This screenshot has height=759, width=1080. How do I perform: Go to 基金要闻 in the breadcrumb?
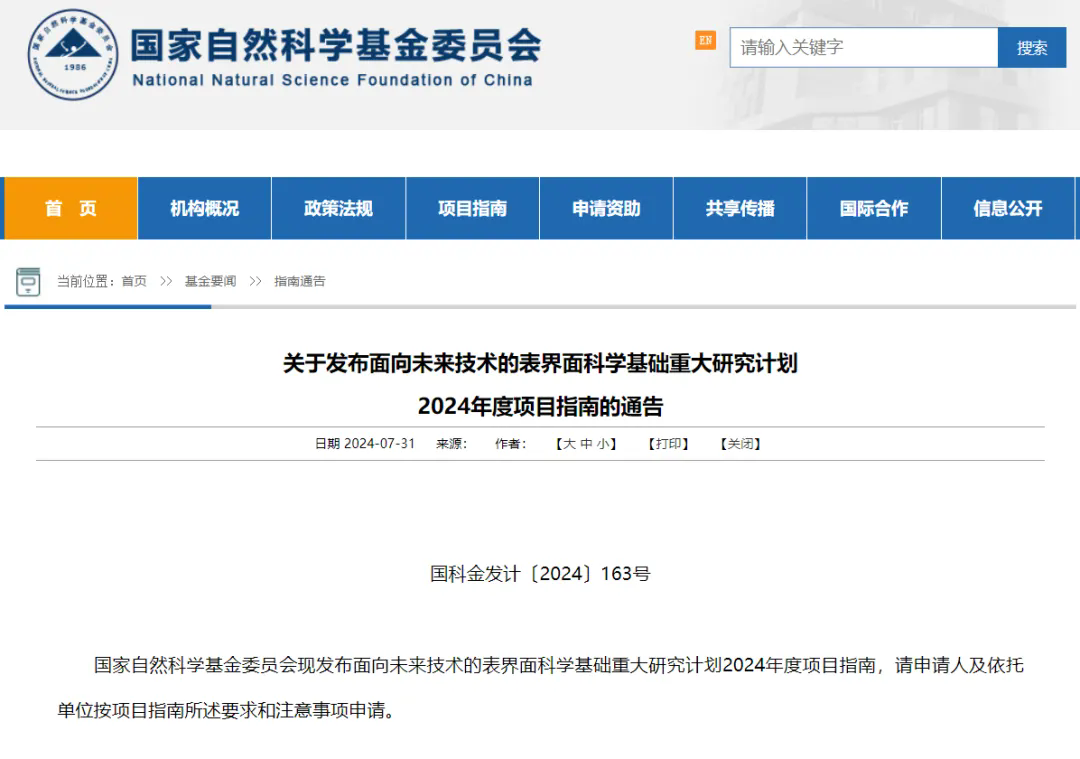pos(210,281)
